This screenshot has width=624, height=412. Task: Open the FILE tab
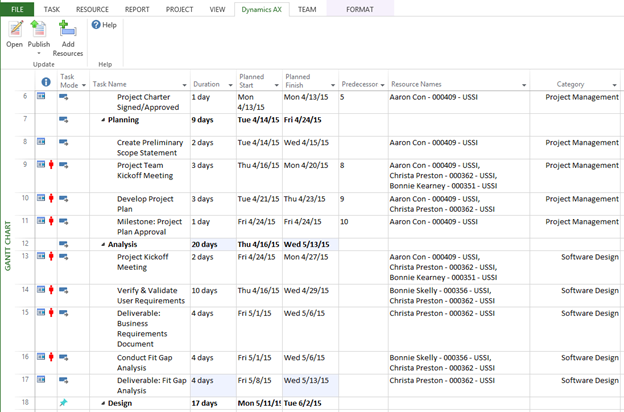tap(17, 8)
